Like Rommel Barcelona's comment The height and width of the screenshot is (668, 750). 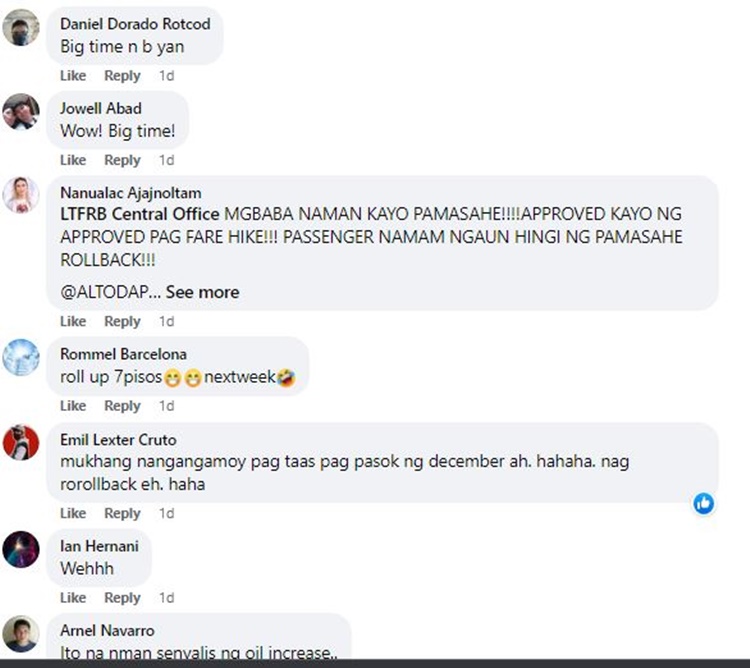[73, 406]
